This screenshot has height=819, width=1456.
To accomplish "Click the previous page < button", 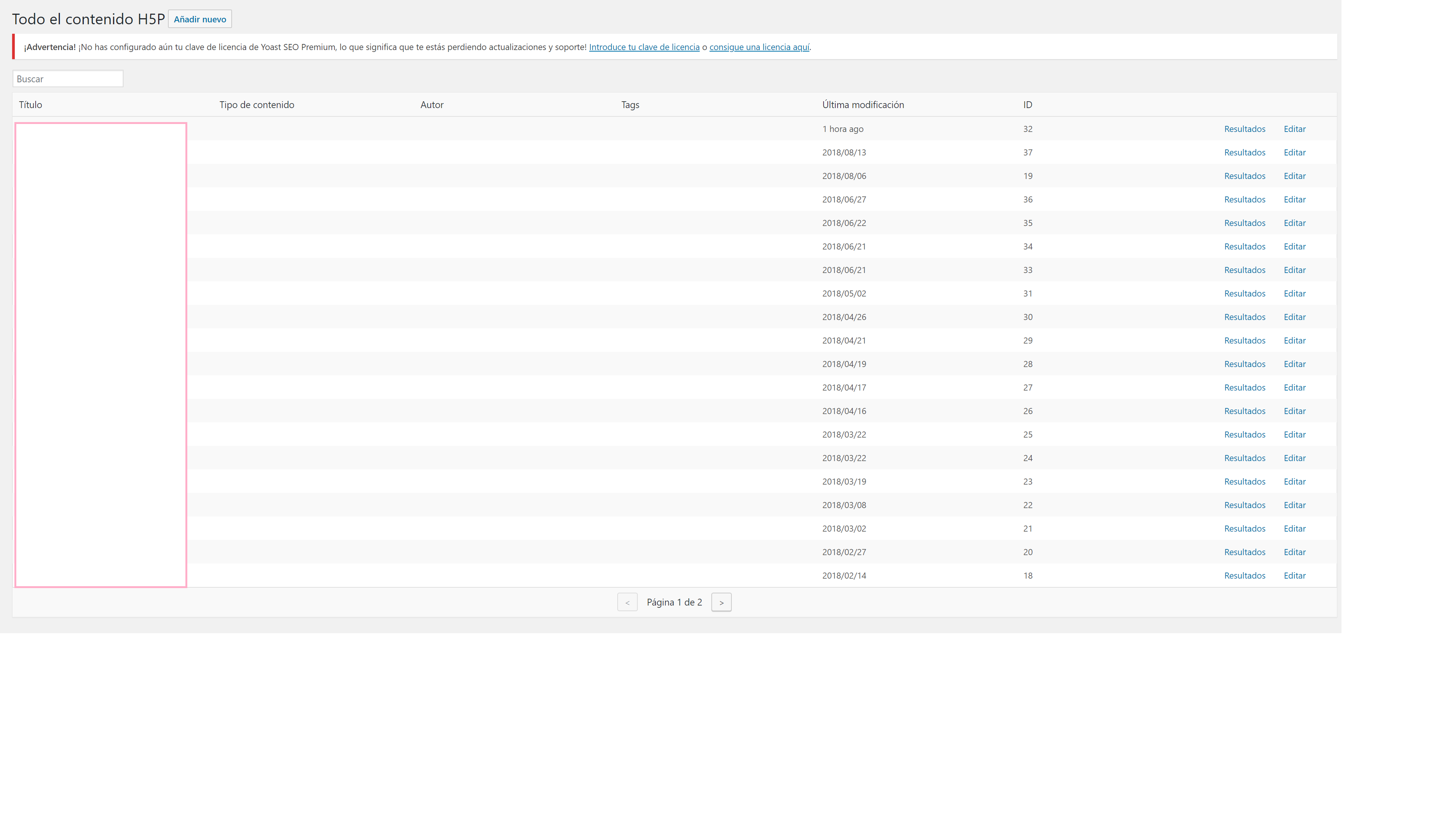I will click(627, 602).
